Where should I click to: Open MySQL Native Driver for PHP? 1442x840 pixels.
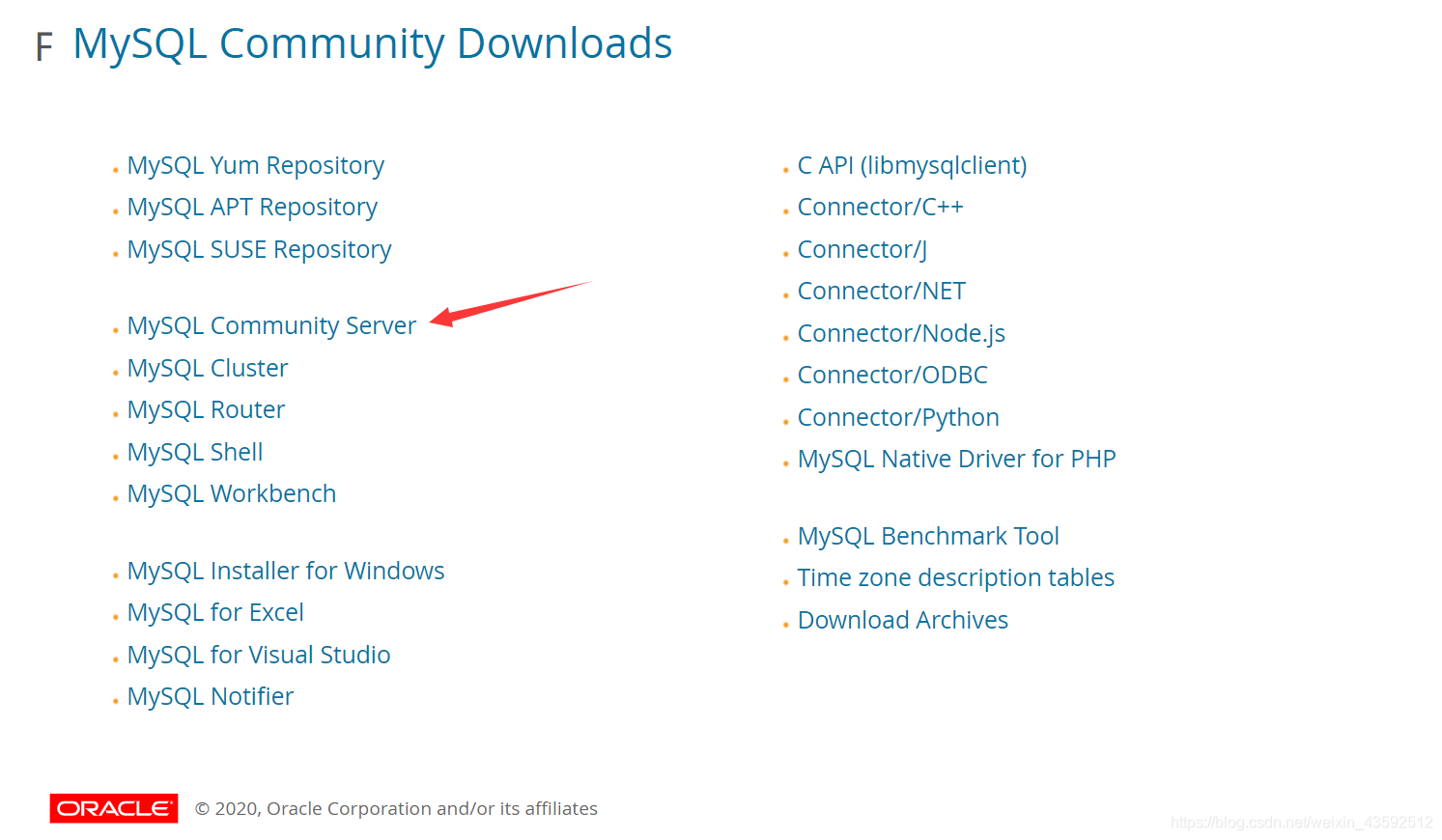tap(957, 460)
